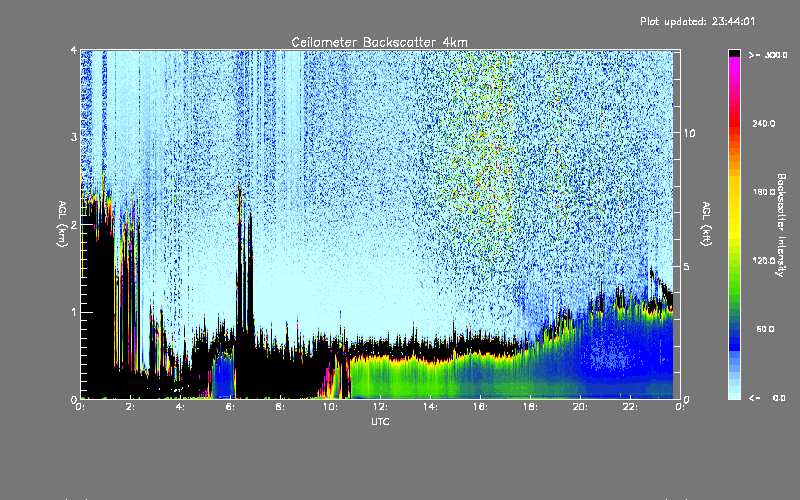This screenshot has height=500, width=800.
Task: Click the 'Plot updated: 23:44:01' timestamp
Action: 697,21
